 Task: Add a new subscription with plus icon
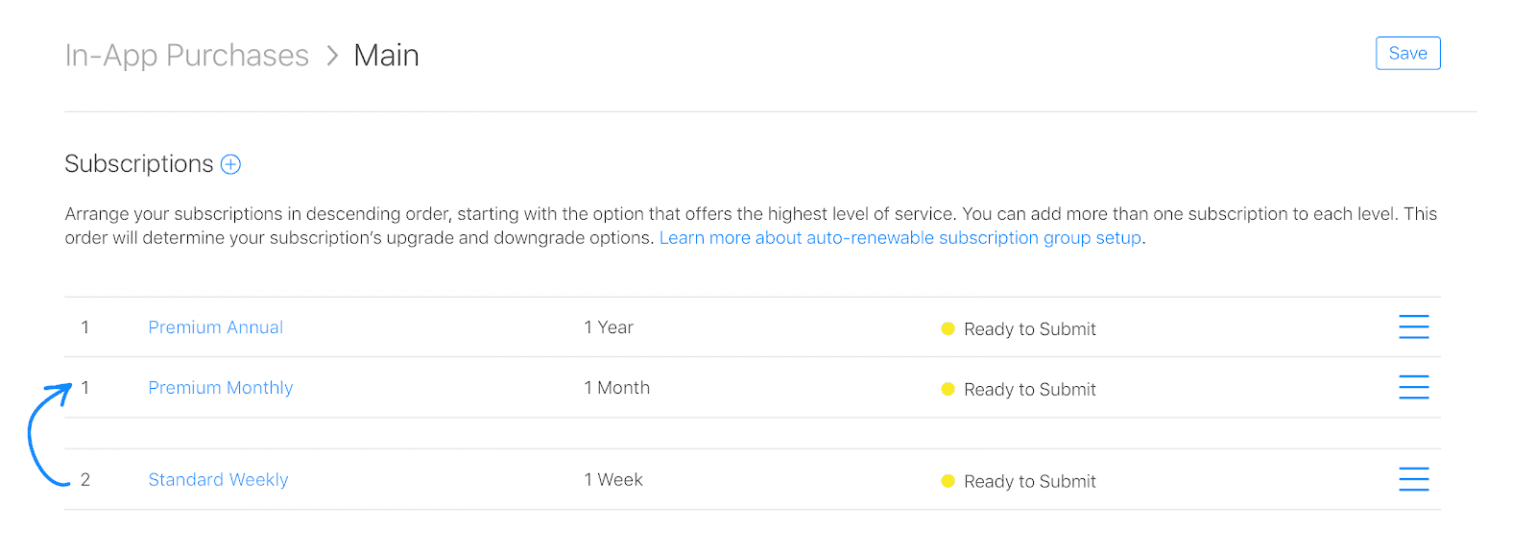[x=231, y=164]
